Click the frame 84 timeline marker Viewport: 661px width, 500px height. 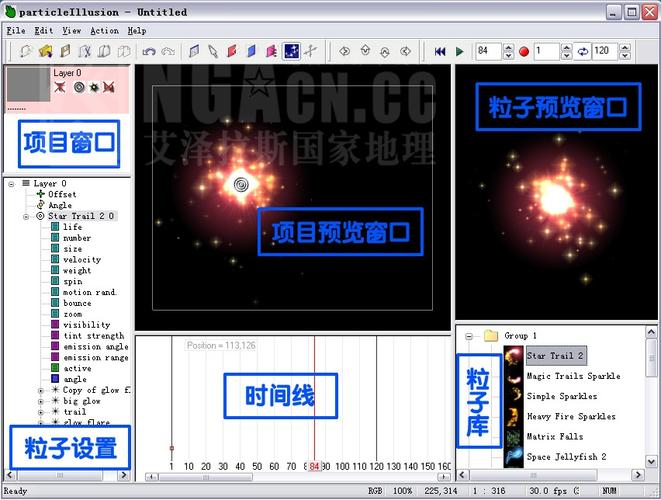[314, 466]
